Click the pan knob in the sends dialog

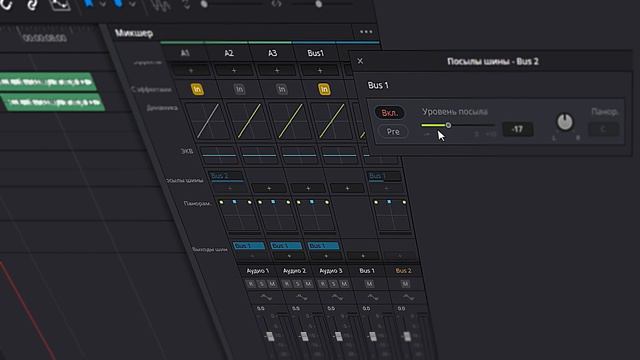(565, 122)
